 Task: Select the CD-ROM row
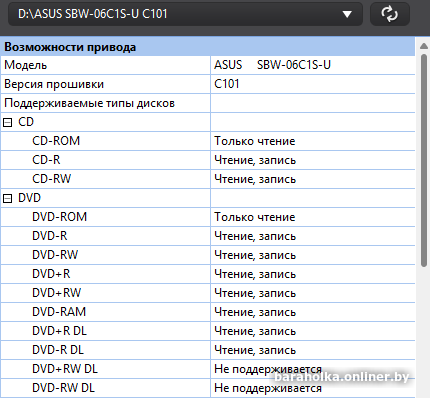point(208,141)
